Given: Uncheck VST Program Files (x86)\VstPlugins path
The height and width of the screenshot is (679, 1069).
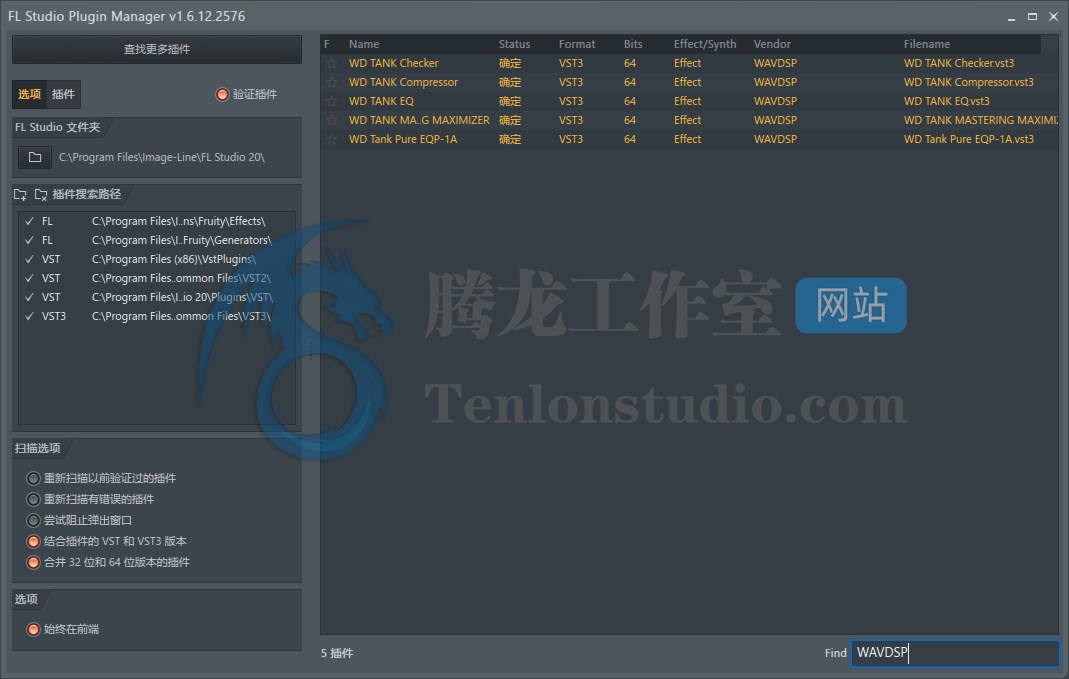Looking at the screenshot, I should 29,259.
